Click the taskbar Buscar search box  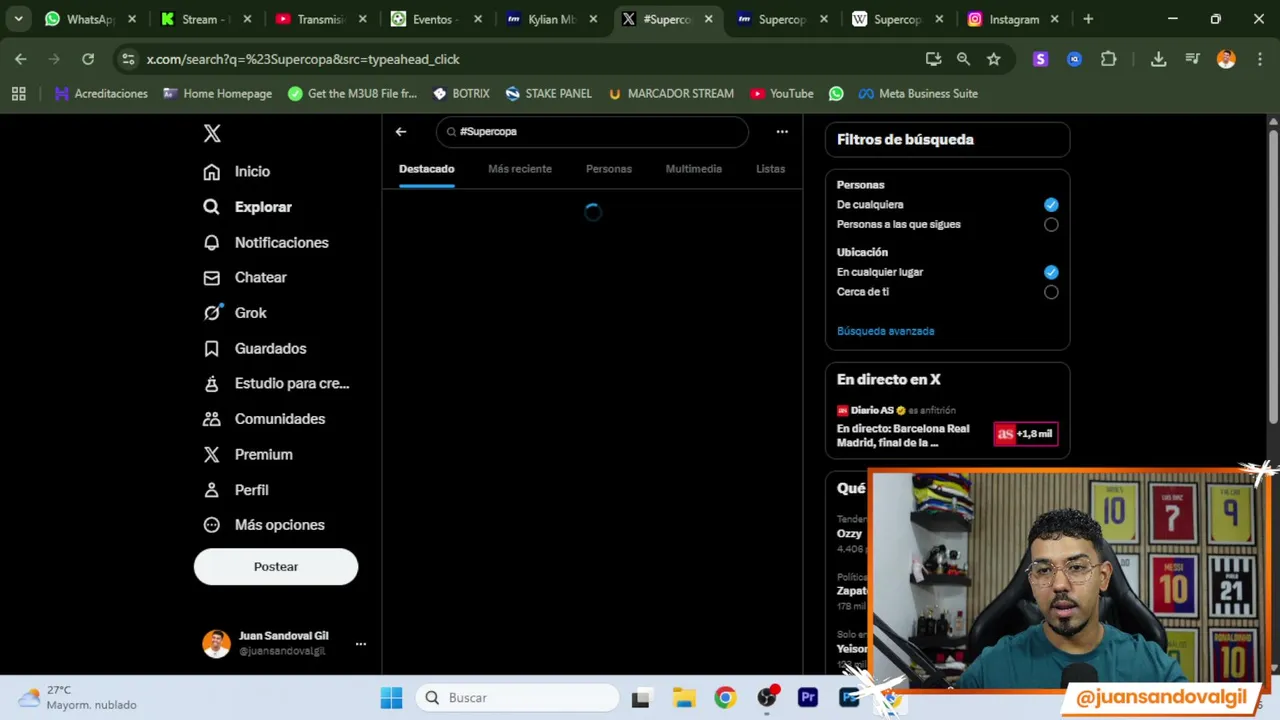pyautogui.click(x=517, y=697)
